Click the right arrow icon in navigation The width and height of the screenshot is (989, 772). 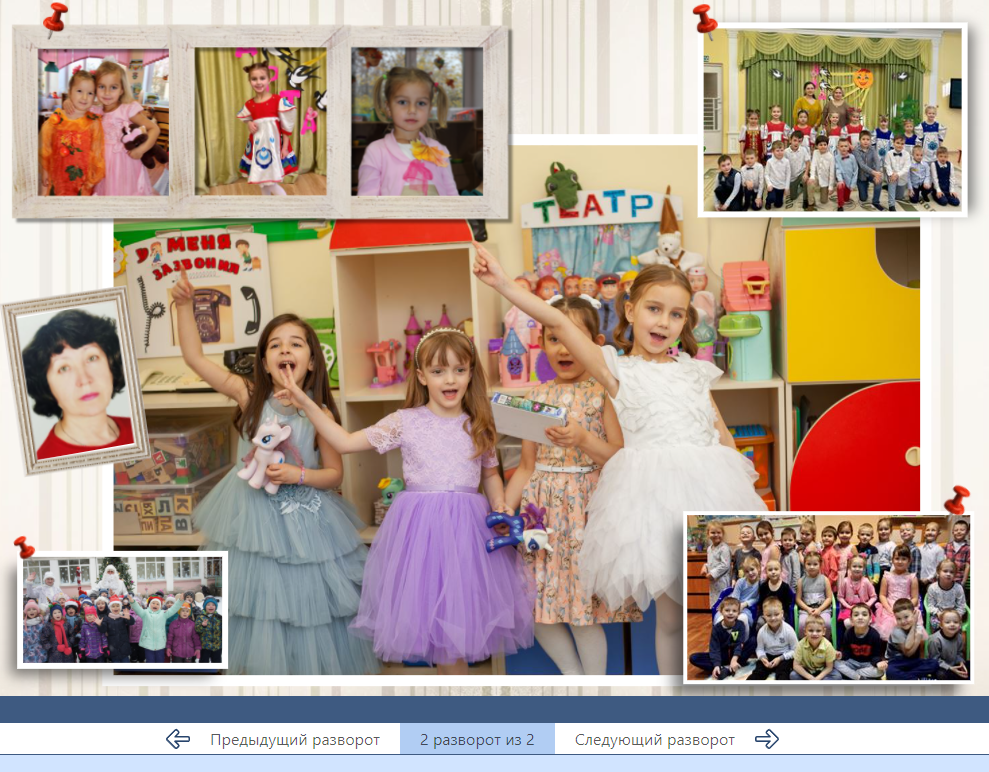[x=767, y=740]
